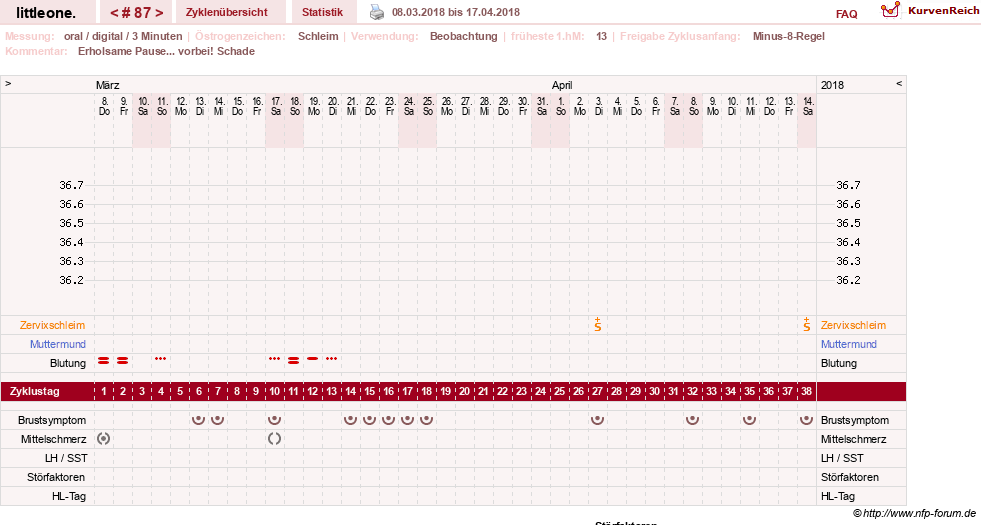This screenshot has height=525, width=981.
Task: Select the Brustsymptom marker on cycle day 16
Action: [389, 420]
